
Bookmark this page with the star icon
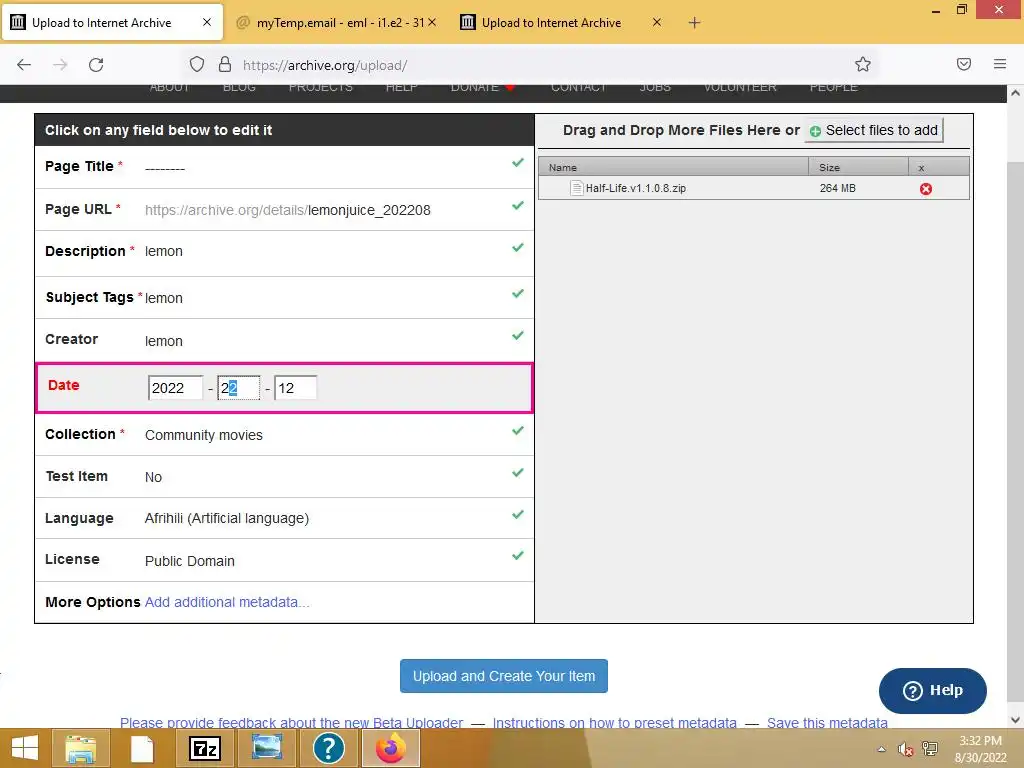coord(863,64)
